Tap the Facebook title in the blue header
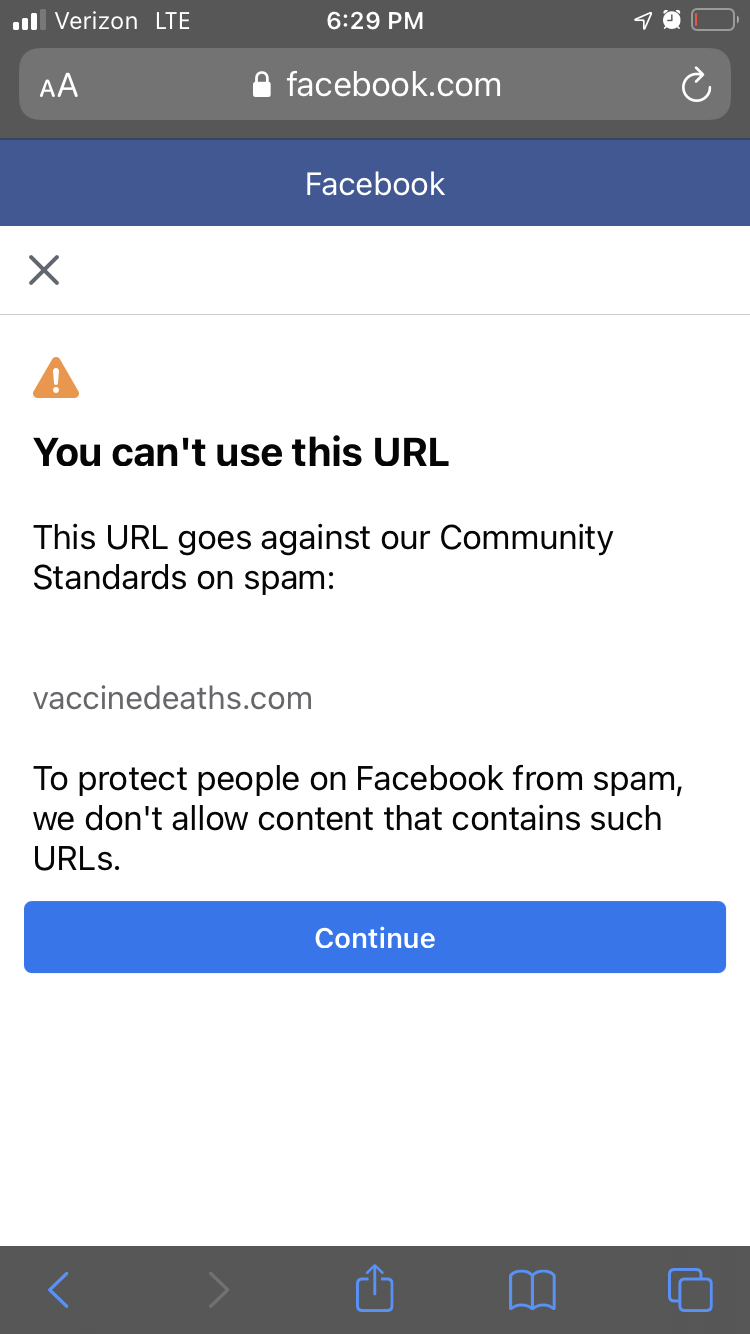The width and height of the screenshot is (750, 1334). tap(375, 184)
